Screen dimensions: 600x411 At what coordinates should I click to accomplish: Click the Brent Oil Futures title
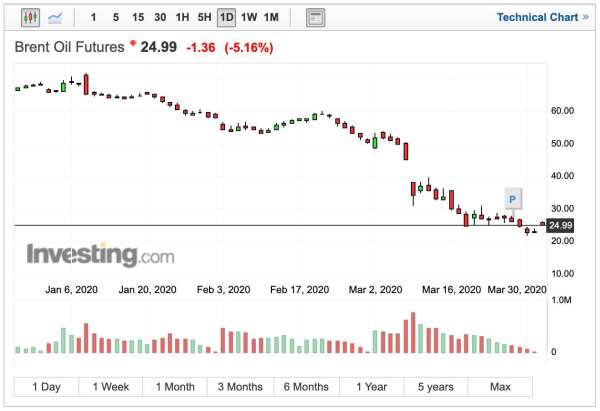70,47
